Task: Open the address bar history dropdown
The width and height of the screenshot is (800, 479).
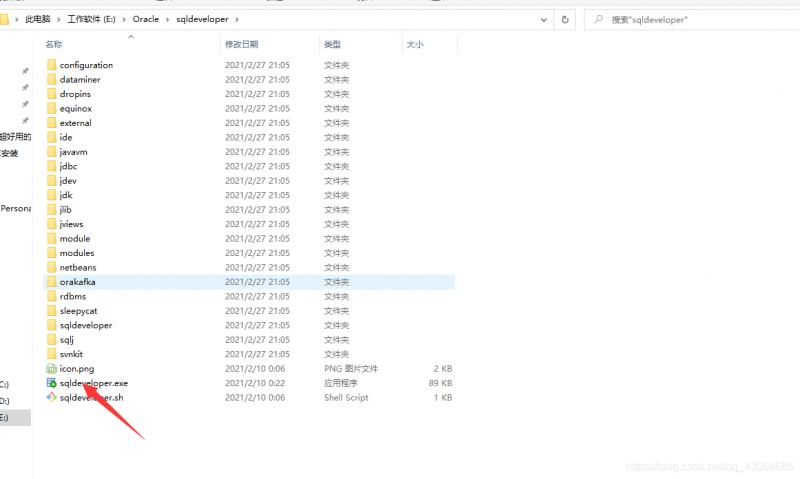Action: click(x=544, y=20)
